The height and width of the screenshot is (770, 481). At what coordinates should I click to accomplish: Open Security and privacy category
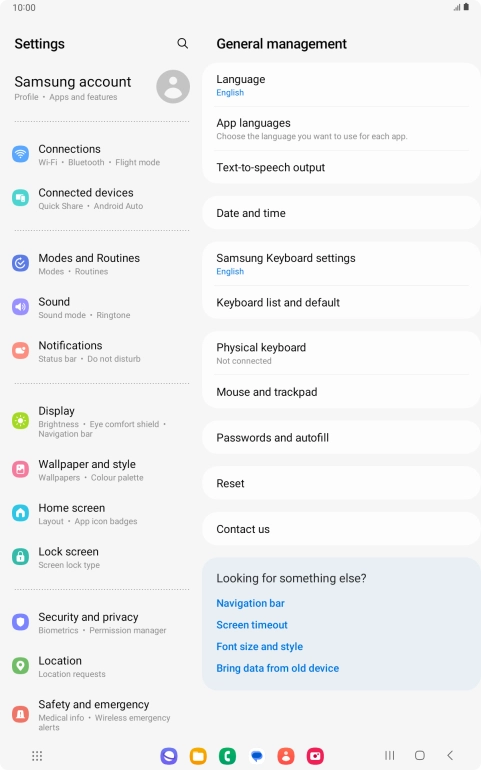(x=101, y=623)
